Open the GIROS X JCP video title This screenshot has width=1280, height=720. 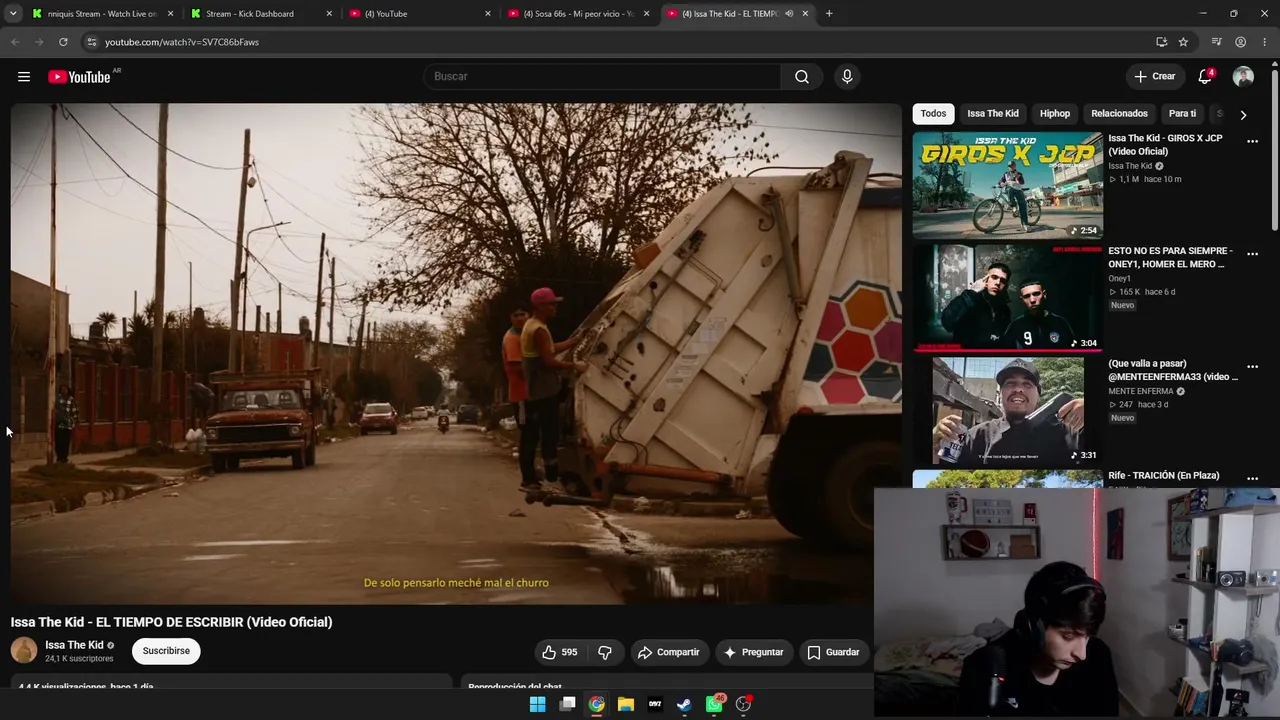click(1165, 145)
